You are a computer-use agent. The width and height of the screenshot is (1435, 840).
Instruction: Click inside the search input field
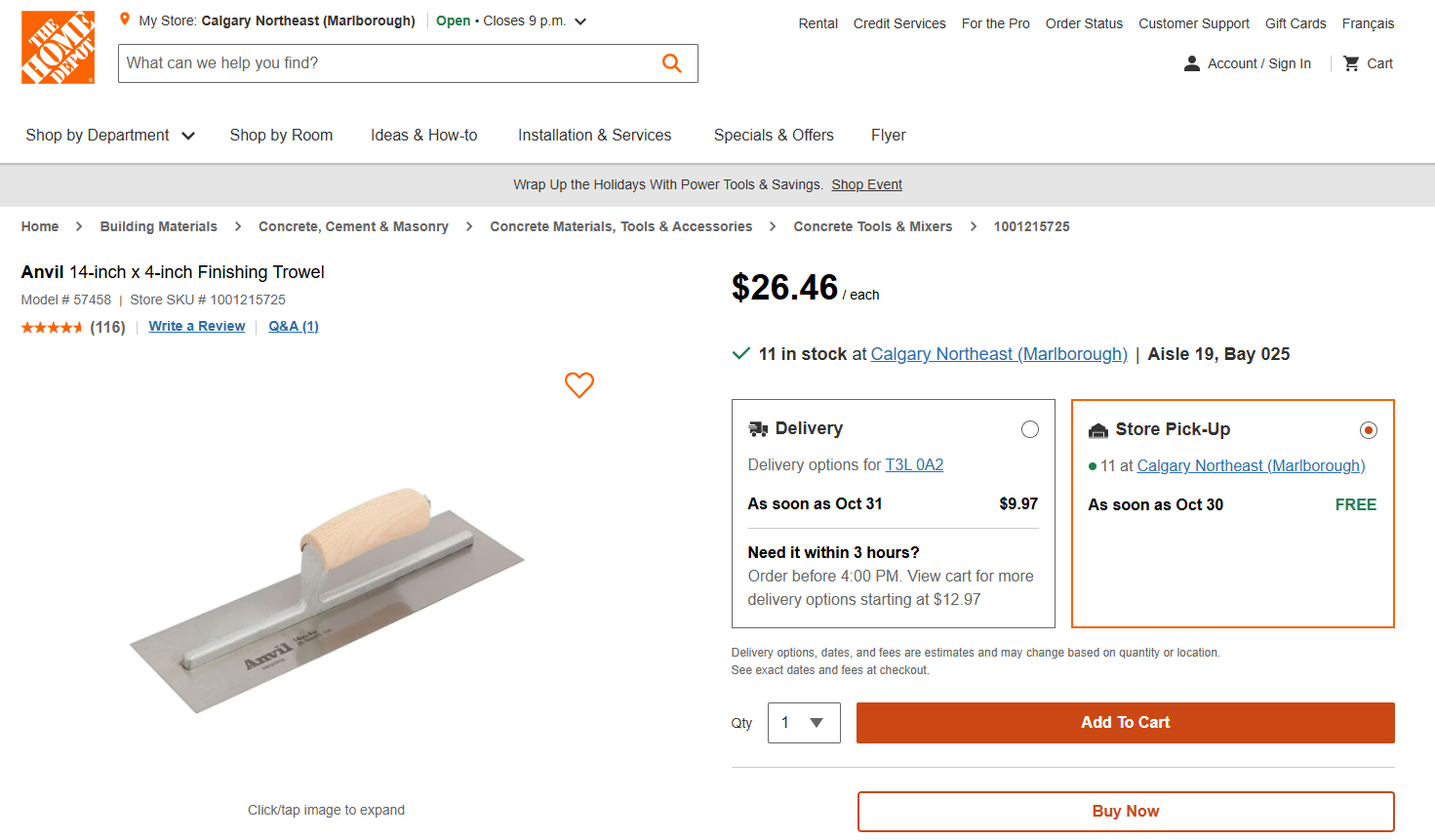tap(390, 62)
